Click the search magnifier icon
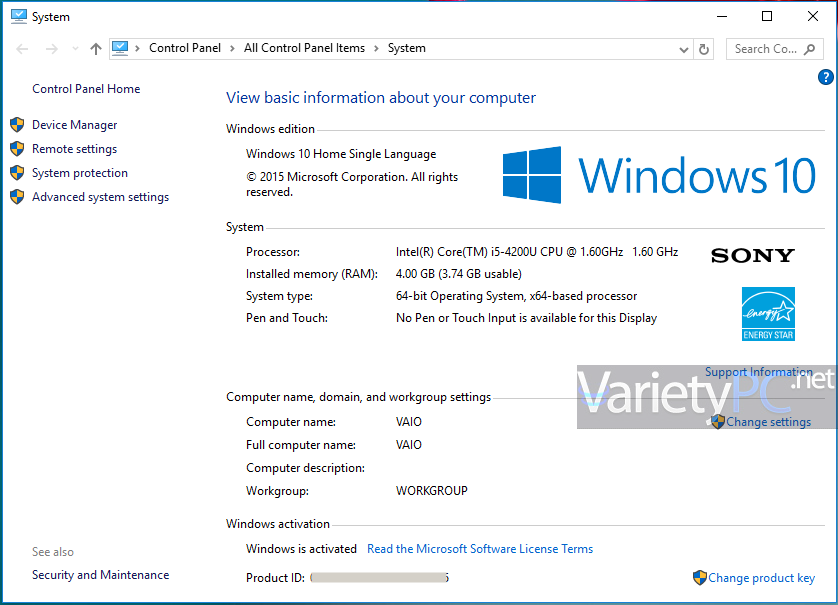This screenshot has width=838, height=605. [809, 49]
